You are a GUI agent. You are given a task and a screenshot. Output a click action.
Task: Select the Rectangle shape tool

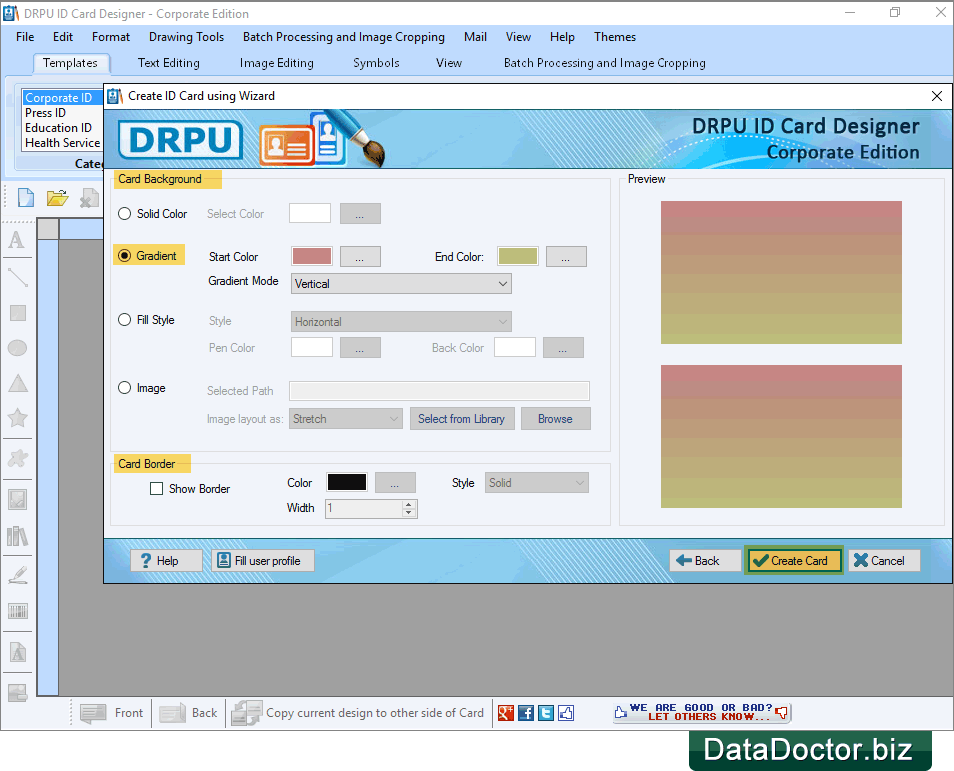(x=18, y=313)
